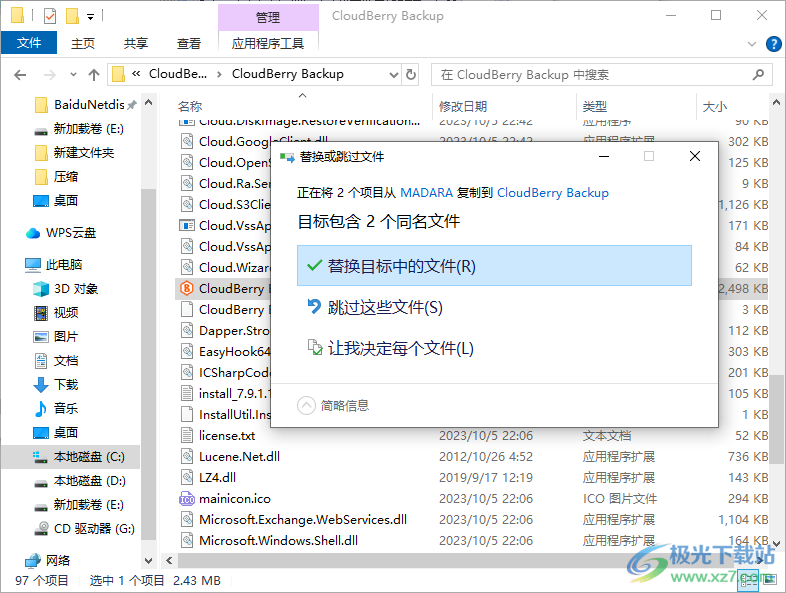Screen dimensions: 786x593
Task: Refresh the CloudBerry Backup folder view
Action: [x=411, y=75]
